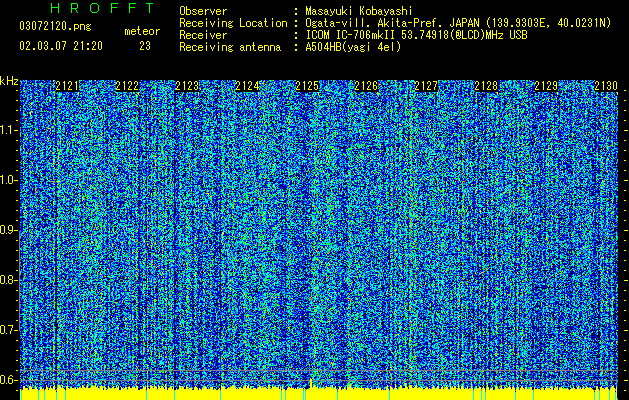Click the HROFFT title text

pos(103,8)
